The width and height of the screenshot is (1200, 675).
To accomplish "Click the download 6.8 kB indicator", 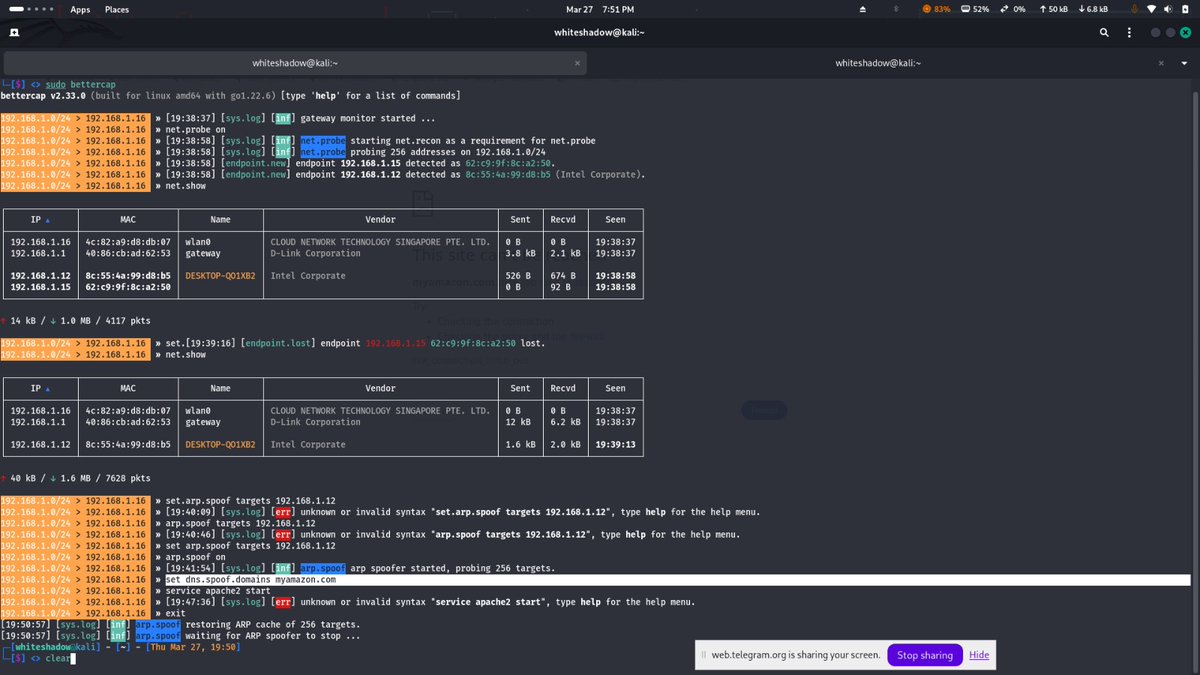I will click(x=1094, y=9).
